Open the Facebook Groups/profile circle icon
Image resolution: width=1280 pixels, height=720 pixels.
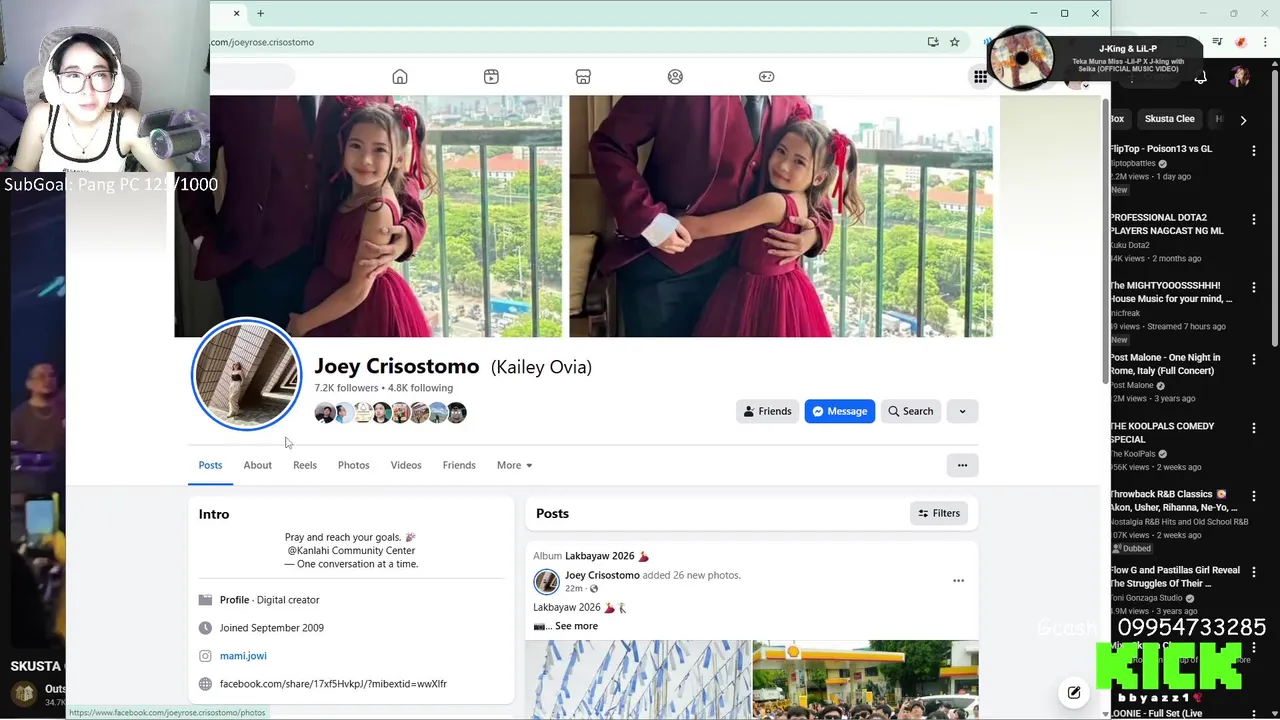pos(675,77)
